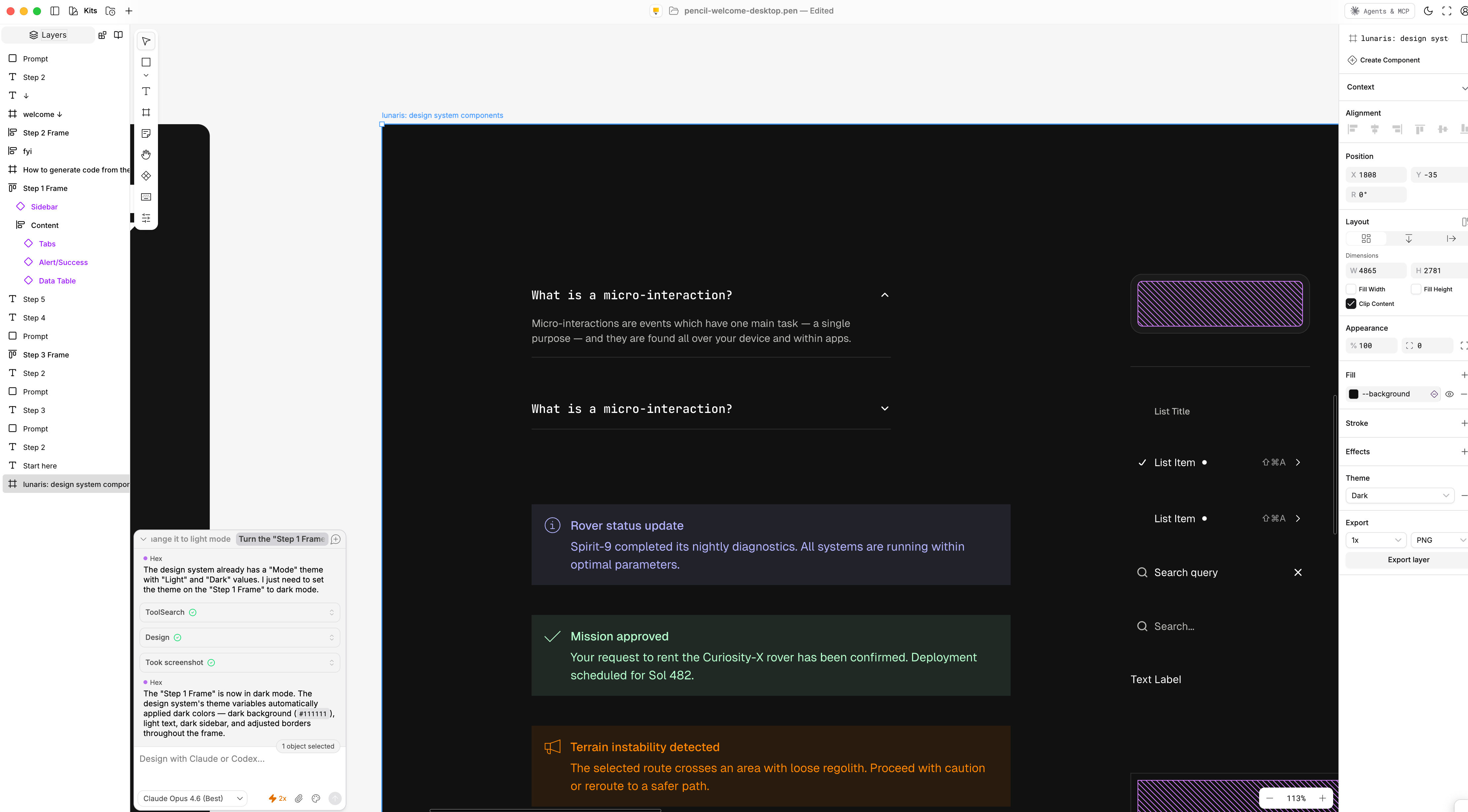1468x812 pixels.
Task: Open the Agents & MCP menu
Action: tap(1379, 11)
